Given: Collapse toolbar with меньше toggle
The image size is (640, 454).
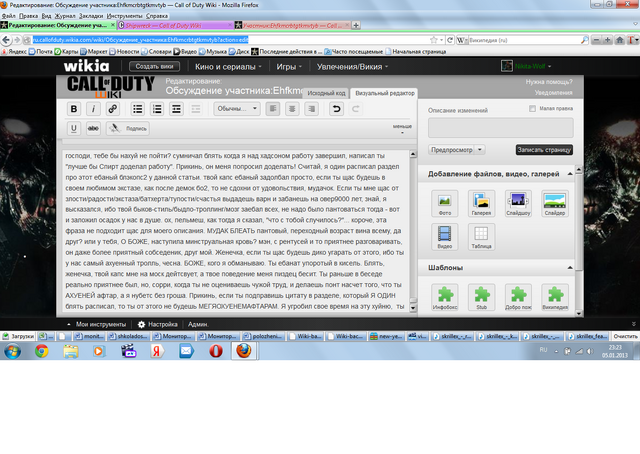Looking at the screenshot, I should click(402, 129).
